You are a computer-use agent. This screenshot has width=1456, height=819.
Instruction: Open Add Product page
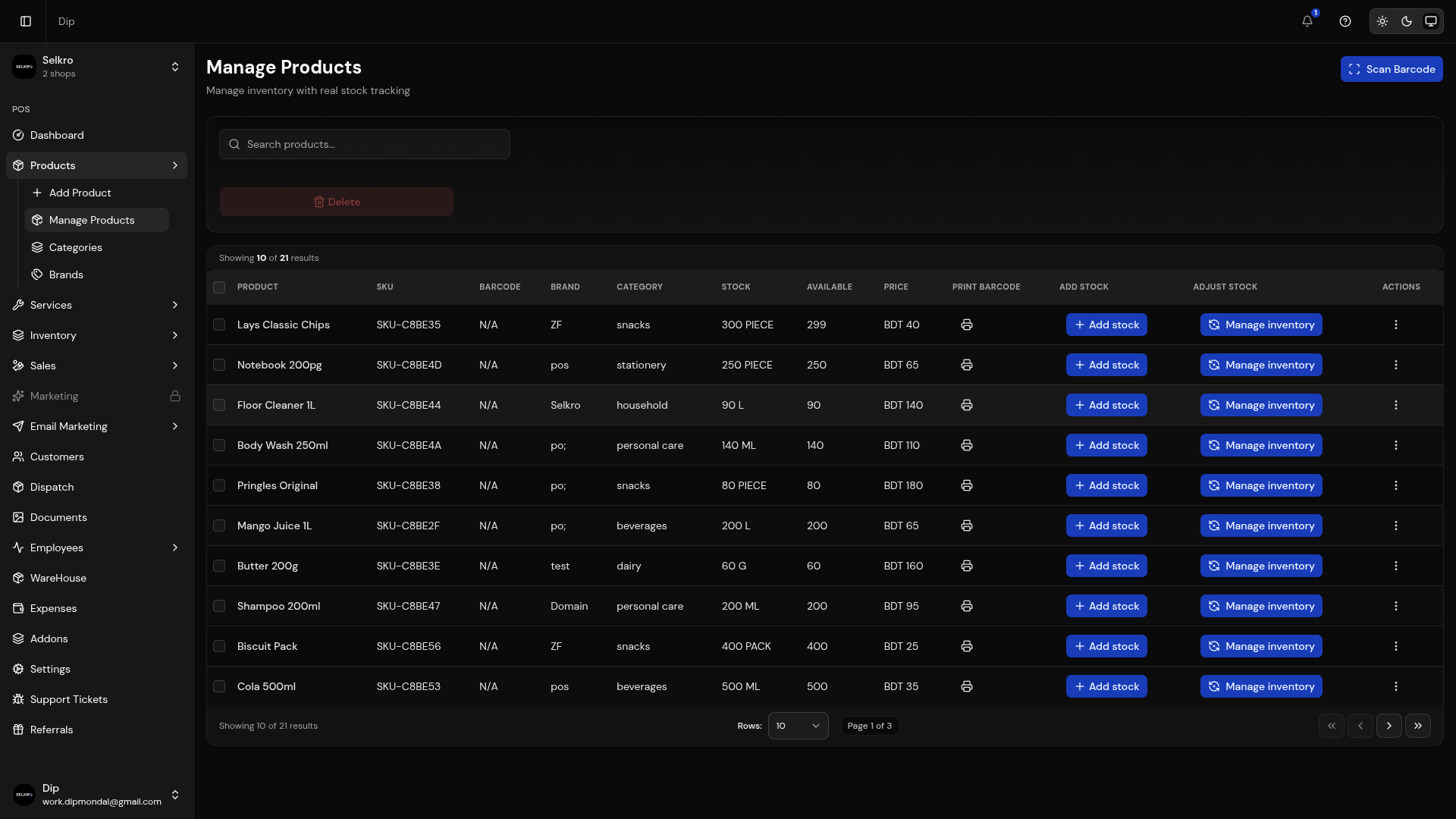[x=97, y=193]
